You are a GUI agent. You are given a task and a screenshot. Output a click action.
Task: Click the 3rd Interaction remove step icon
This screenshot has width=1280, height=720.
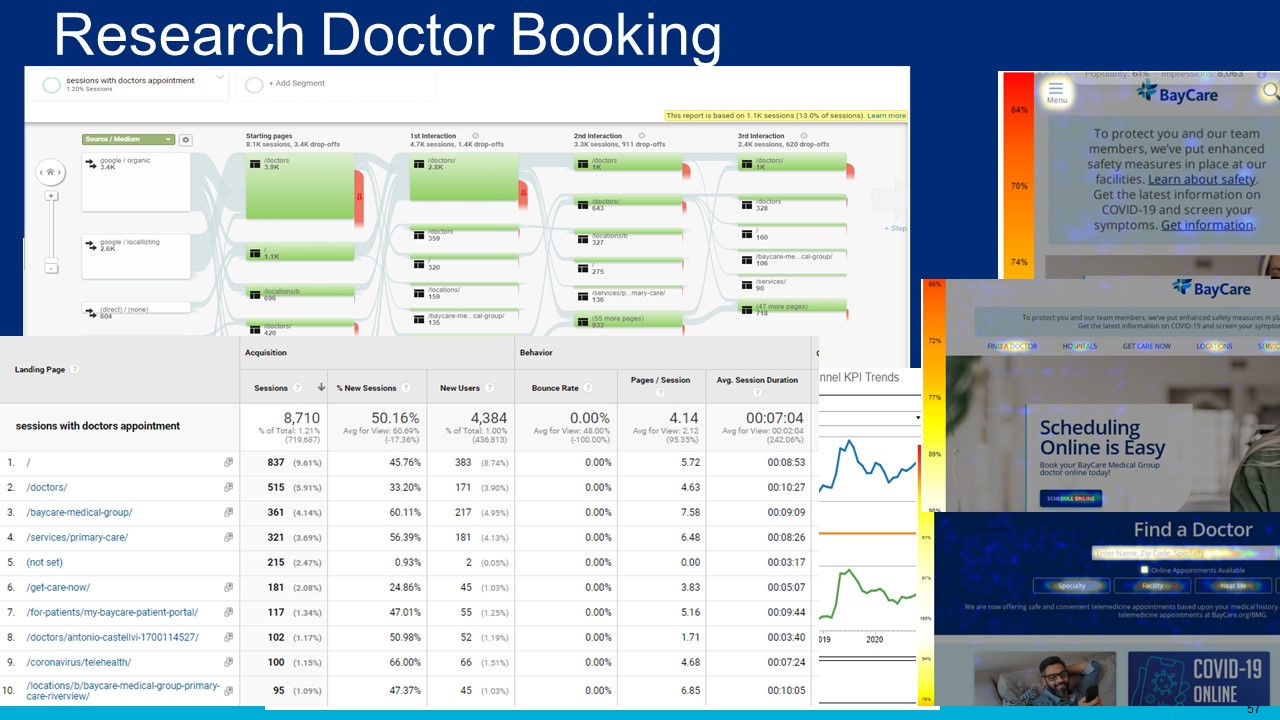803,136
